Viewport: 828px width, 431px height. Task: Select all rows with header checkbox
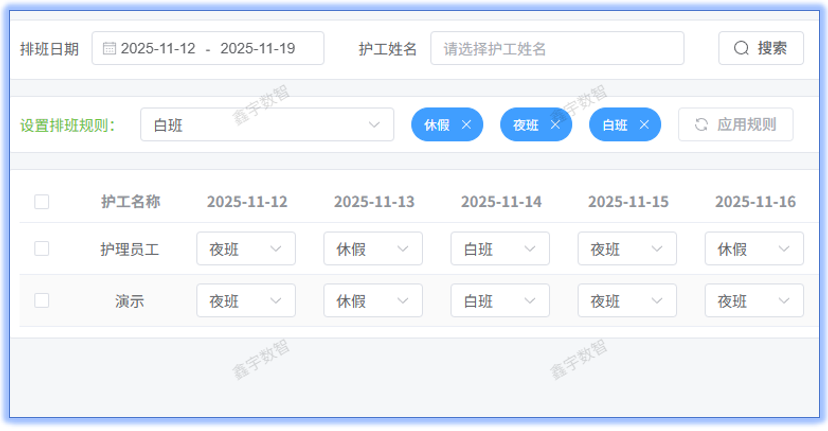click(42, 202)
